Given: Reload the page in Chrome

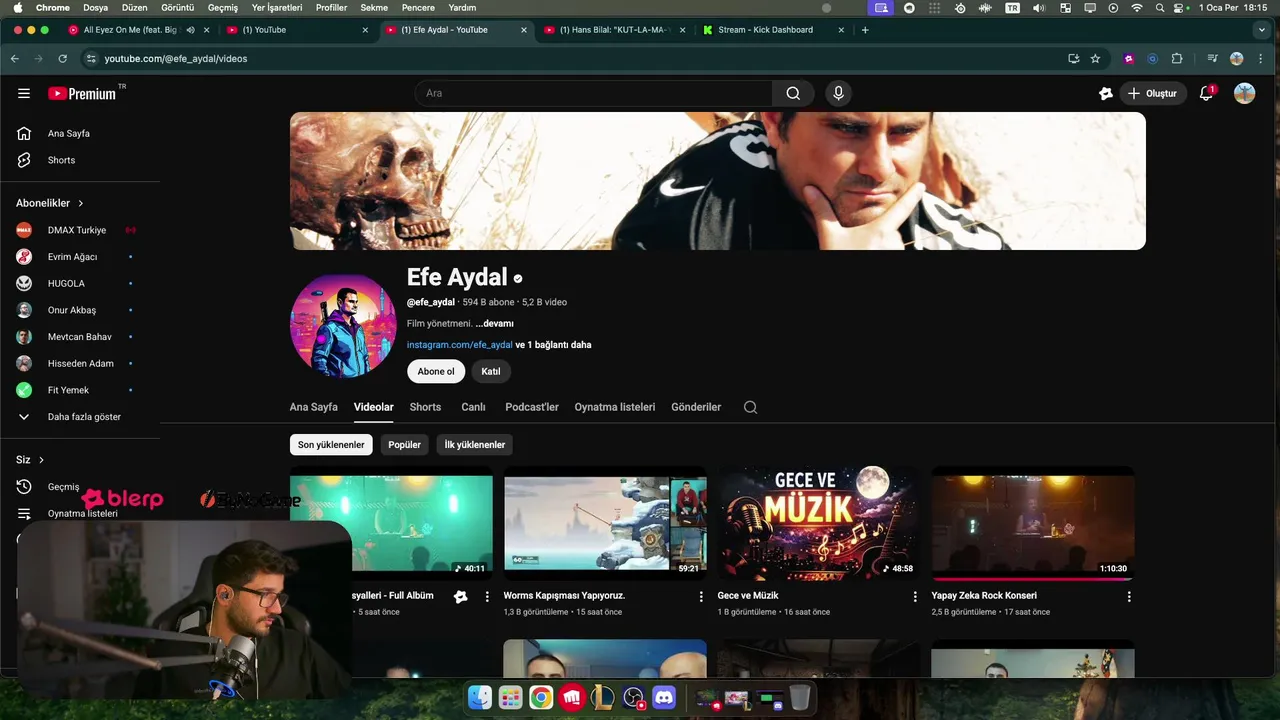Looking at the screenshot, I should click(x=62, y=59).
